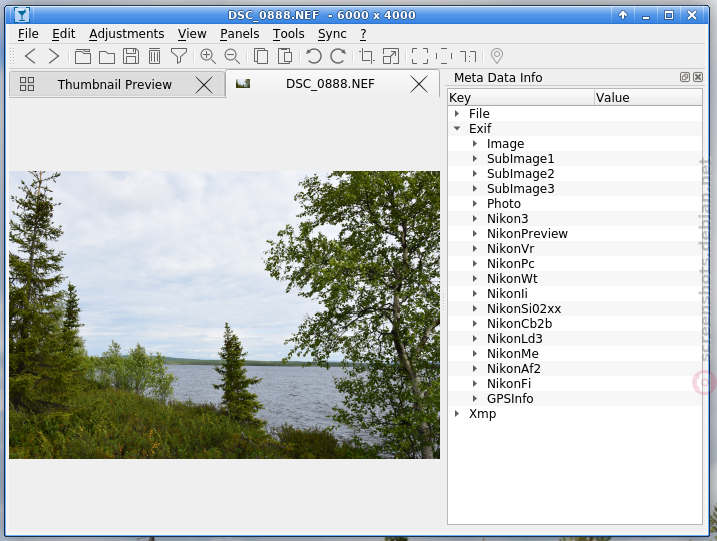Zoom in with magnifier plus icon
The width and height of the screenshot is (717, 541).
[x=208, y=56]
